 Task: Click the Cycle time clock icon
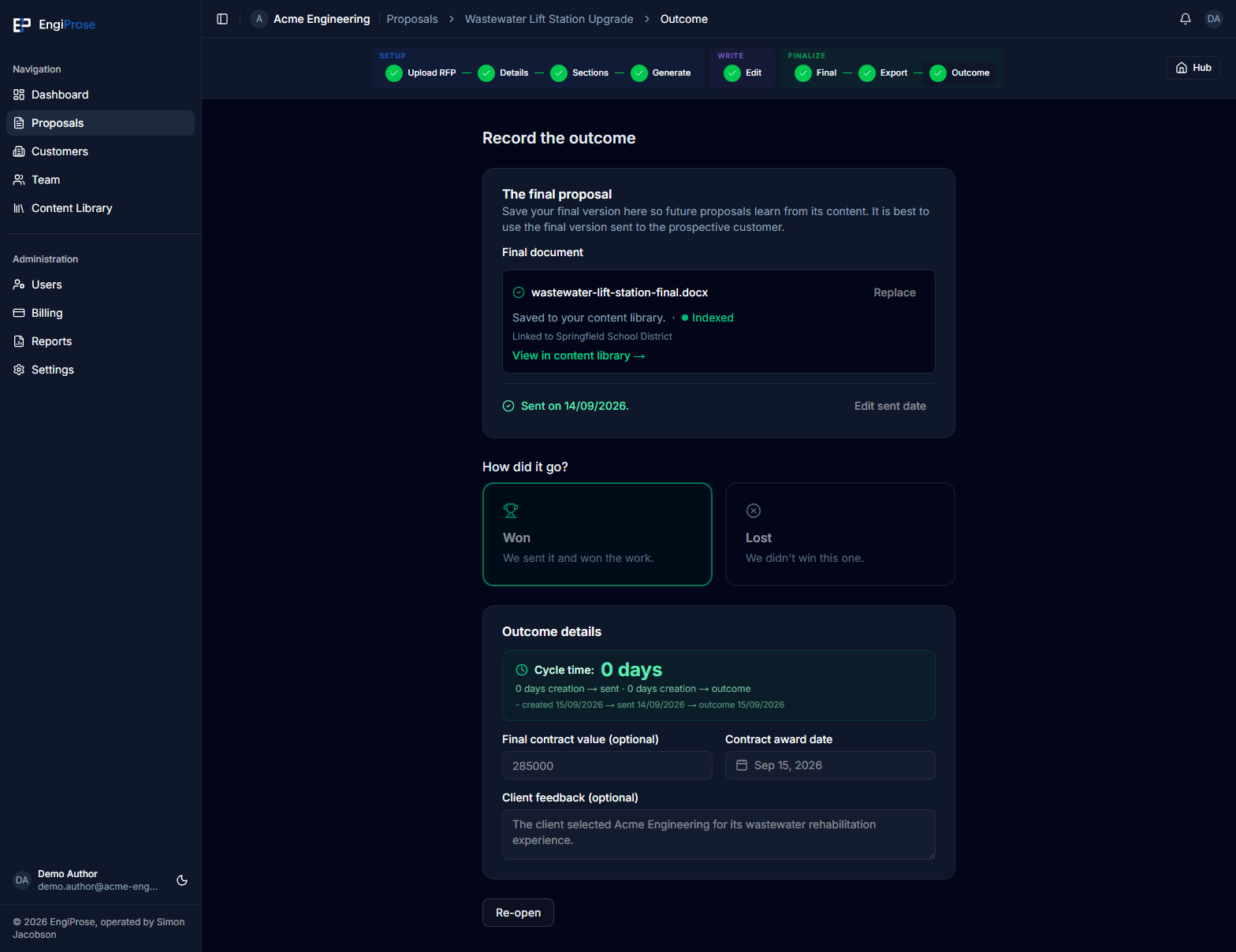click(522, 670)
